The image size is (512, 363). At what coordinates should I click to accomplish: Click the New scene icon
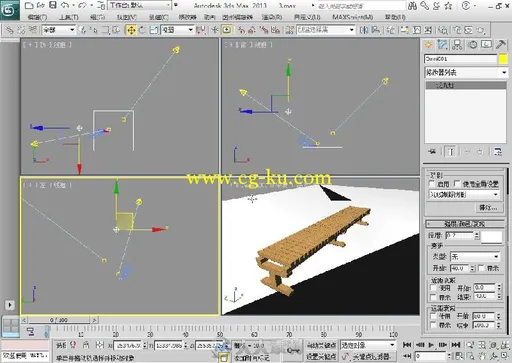point(29,5)
